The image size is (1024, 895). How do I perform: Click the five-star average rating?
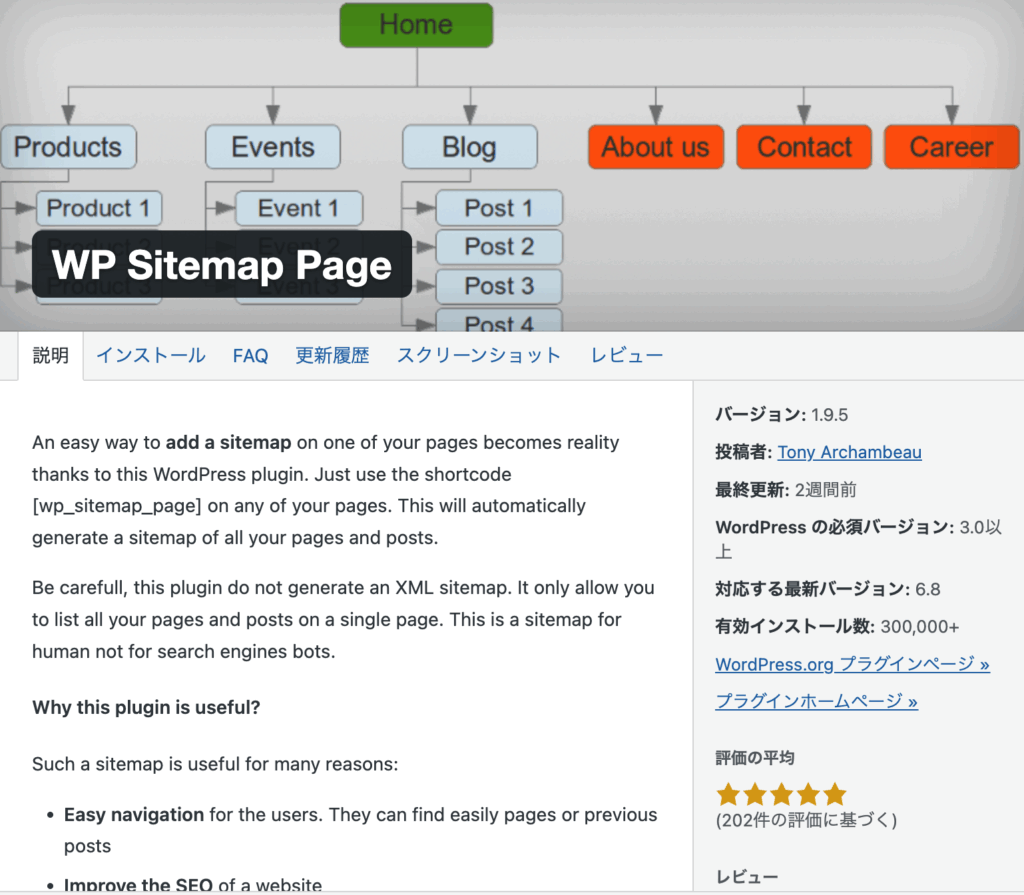(781, 794)
